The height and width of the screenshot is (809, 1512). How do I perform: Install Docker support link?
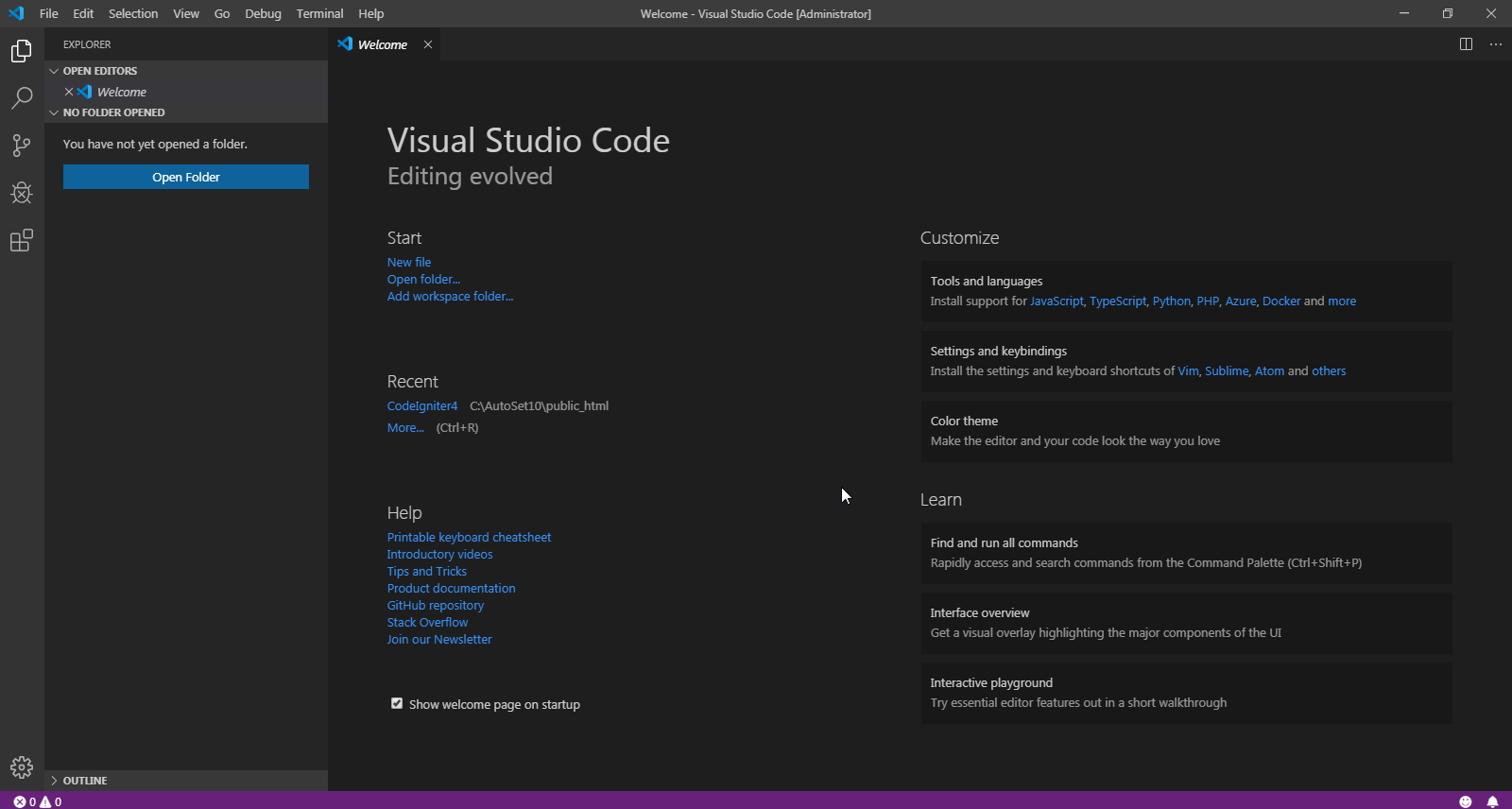(1281, 301)
